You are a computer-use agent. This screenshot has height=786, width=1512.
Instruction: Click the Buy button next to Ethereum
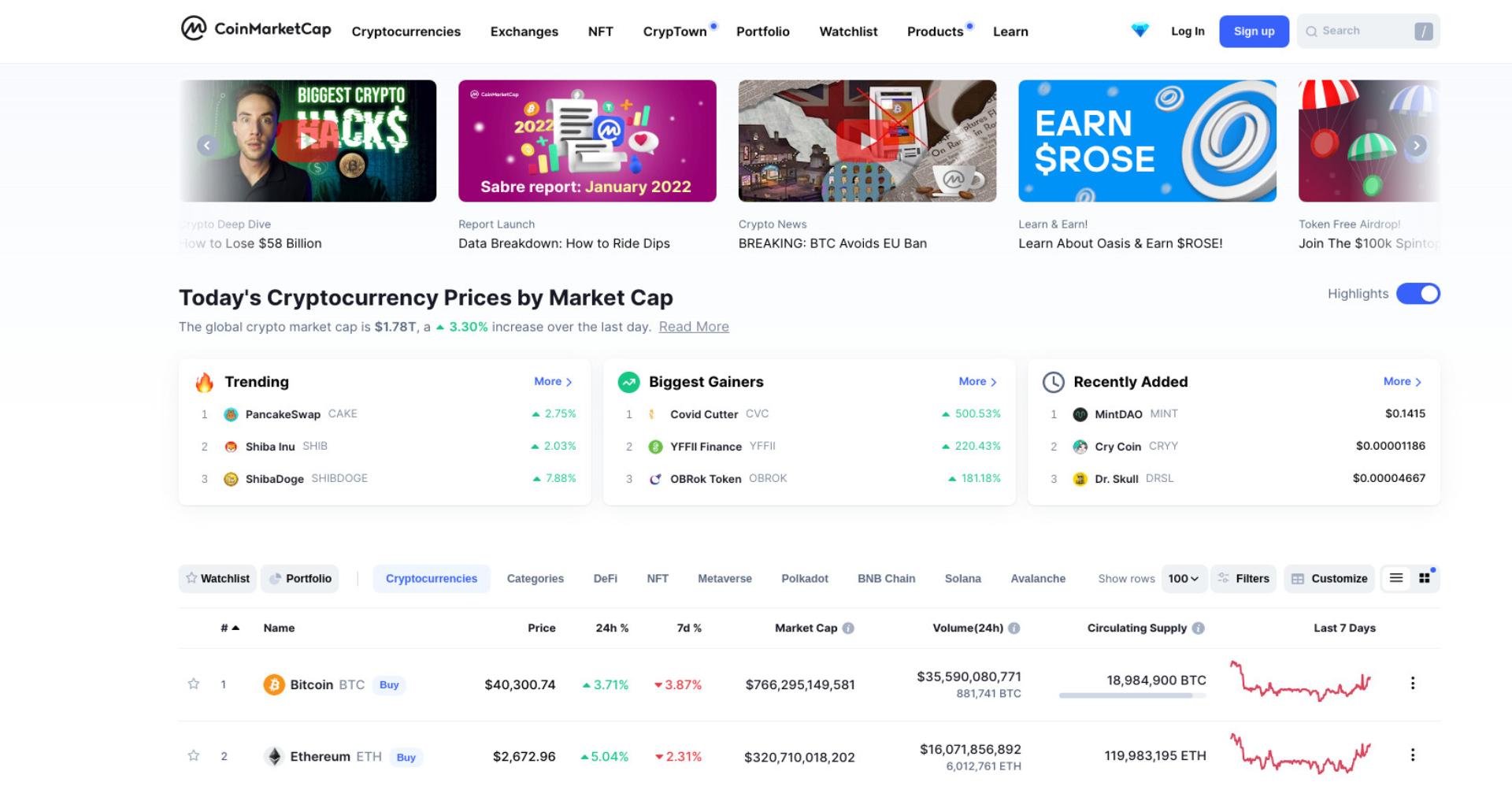click(406, 757)
